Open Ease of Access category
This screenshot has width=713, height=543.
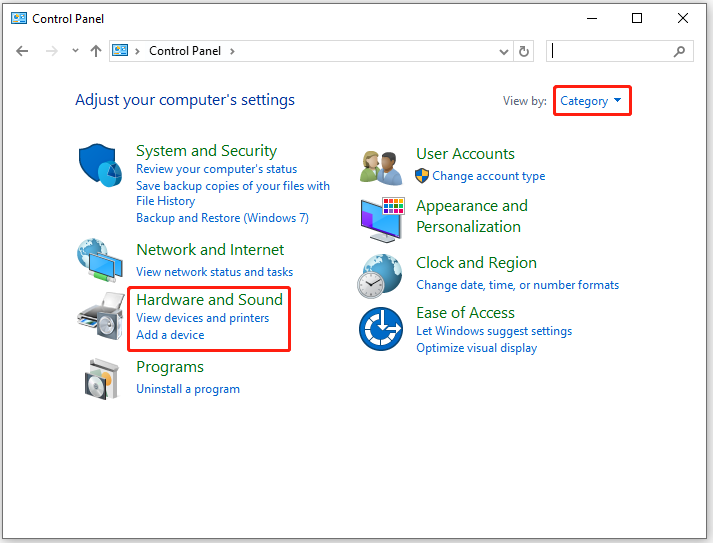pyautogui.click(x=465, y=313)
